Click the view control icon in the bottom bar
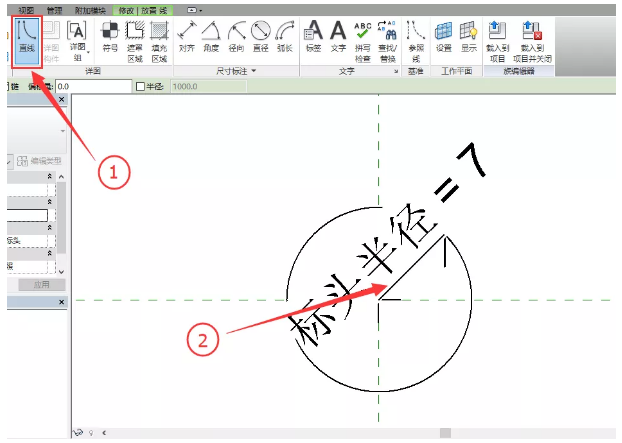Screen dimensions: 622x443 (78, 432)
